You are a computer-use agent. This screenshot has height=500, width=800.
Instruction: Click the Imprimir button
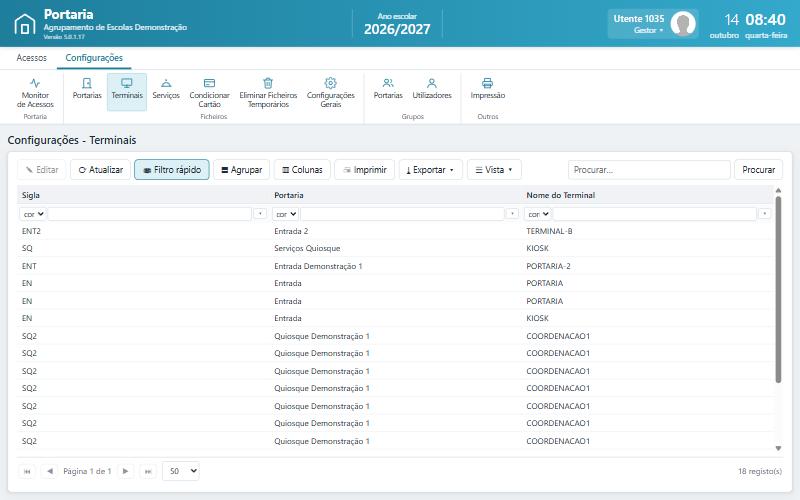tap(364, 169)
